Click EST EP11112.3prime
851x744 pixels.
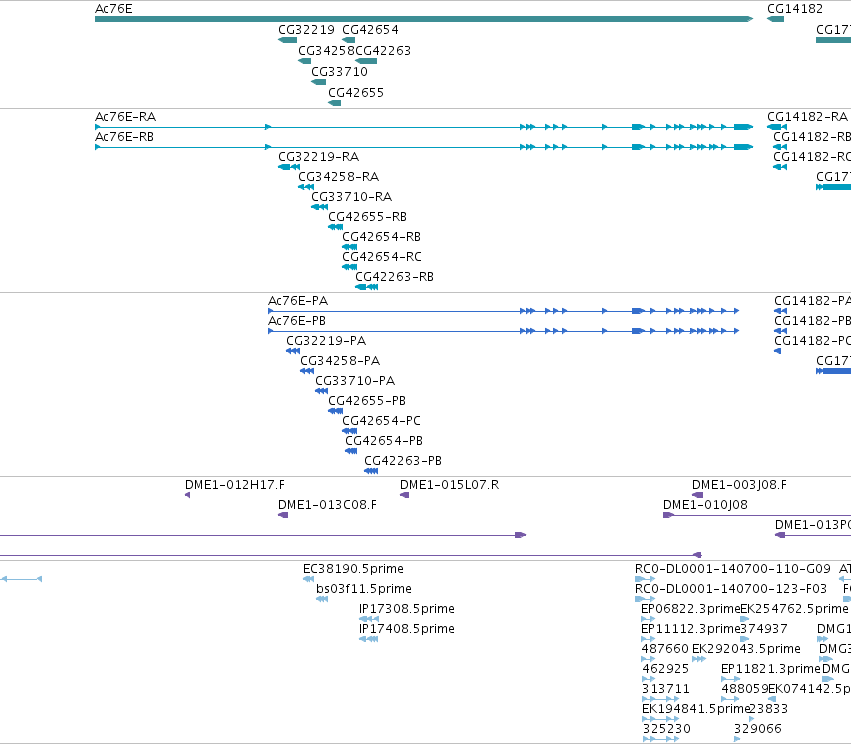point(648,639)
